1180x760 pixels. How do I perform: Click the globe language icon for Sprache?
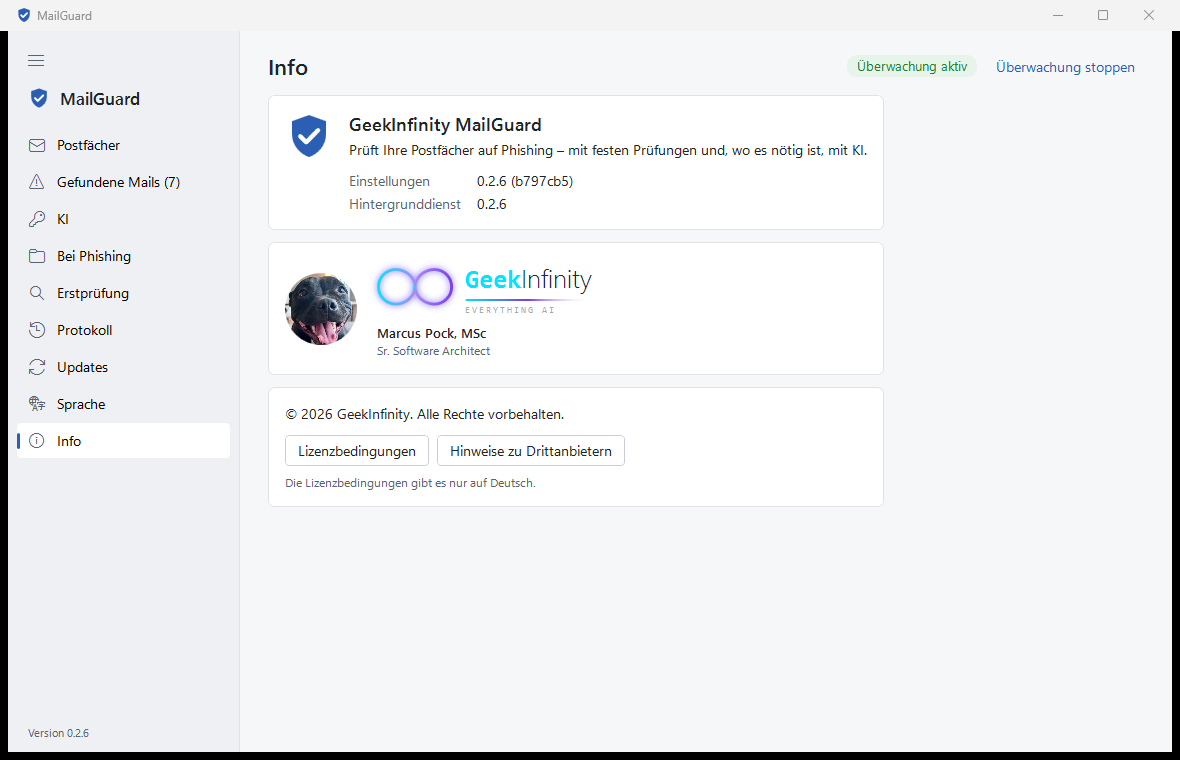click(37, 404)
